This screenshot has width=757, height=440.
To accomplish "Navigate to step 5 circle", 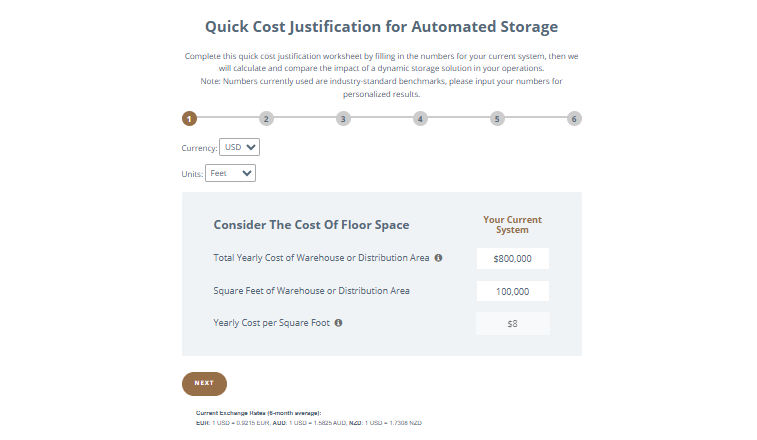I will (497, 118).
